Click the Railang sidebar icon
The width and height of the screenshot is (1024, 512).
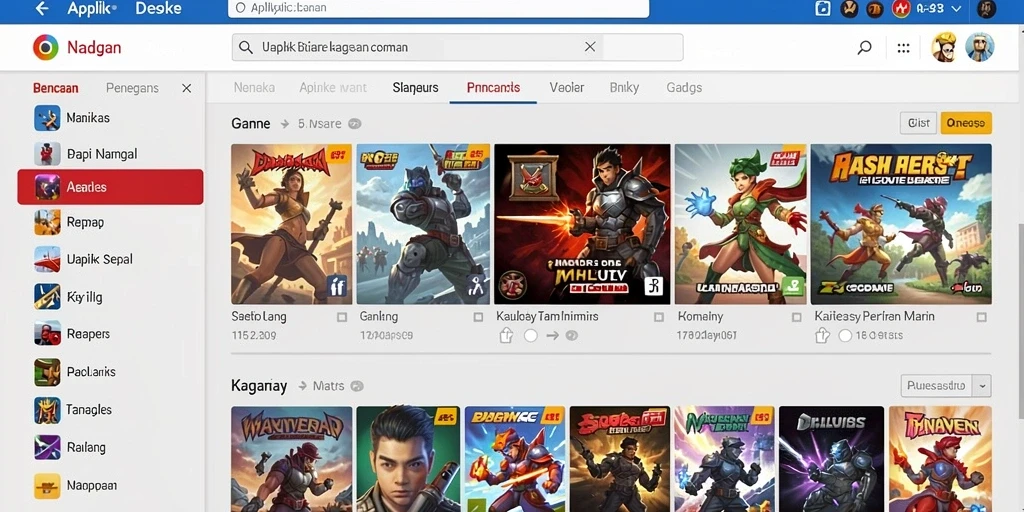(47, 447)
